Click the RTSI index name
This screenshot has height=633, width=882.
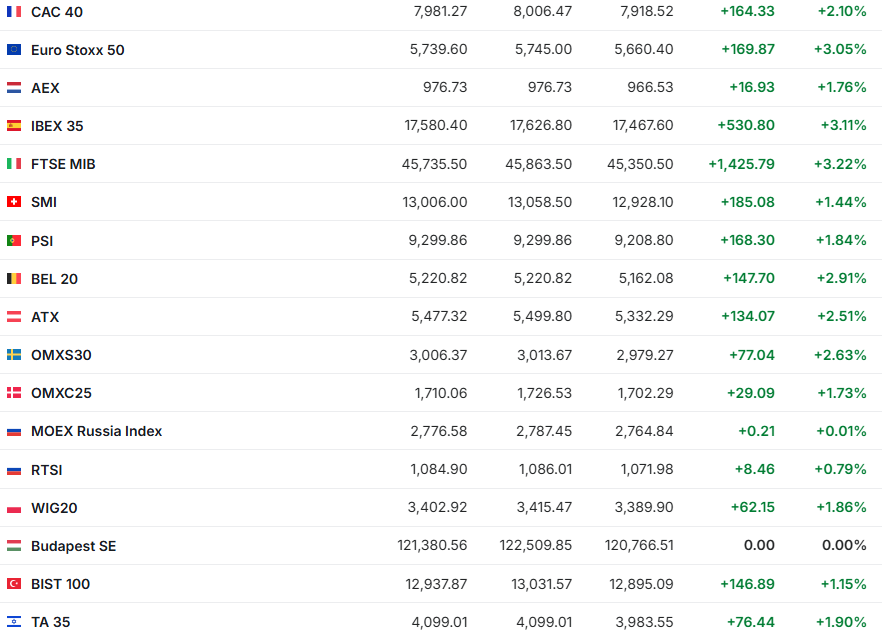click(x=47, y=470)
